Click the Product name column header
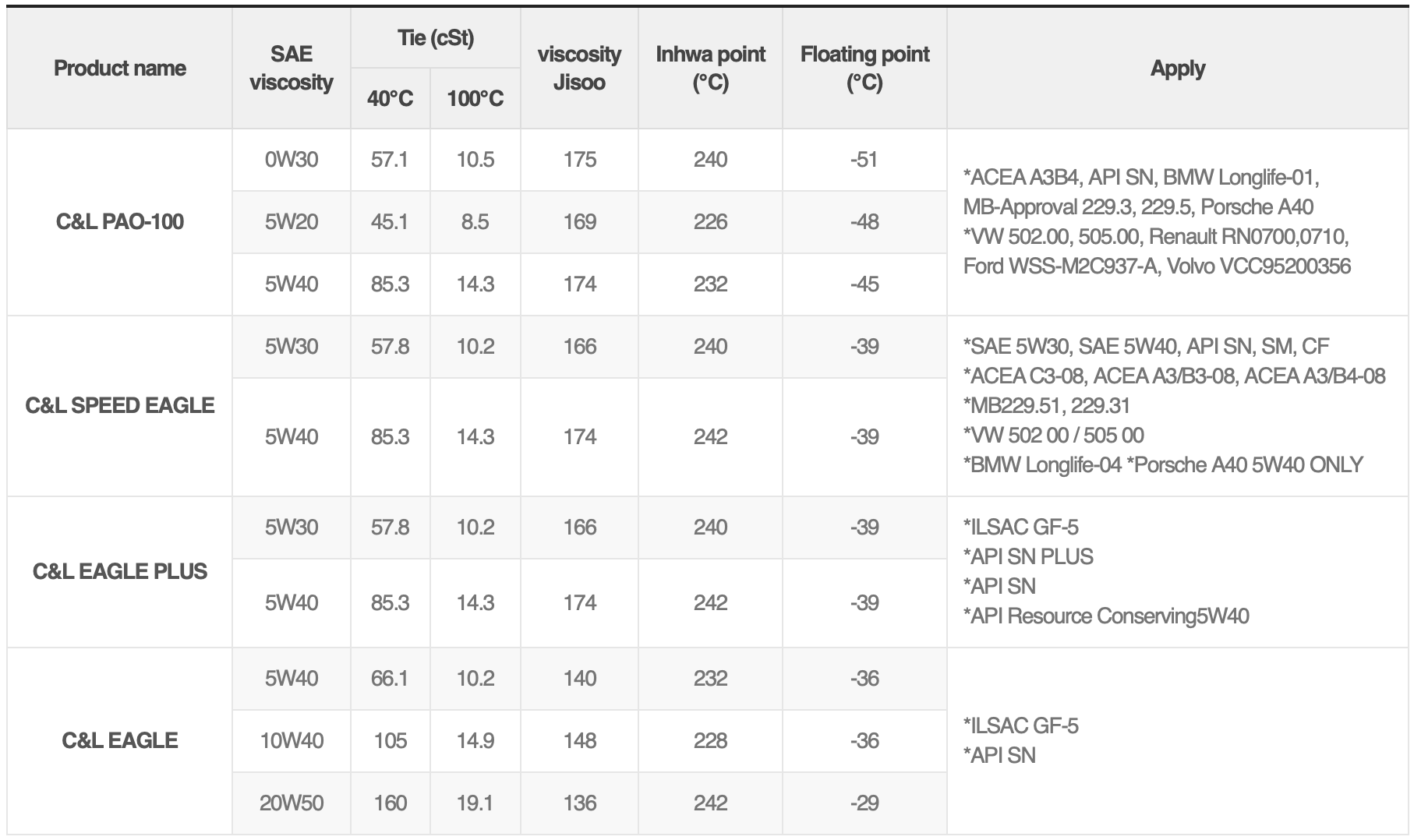 pos(120,69)
